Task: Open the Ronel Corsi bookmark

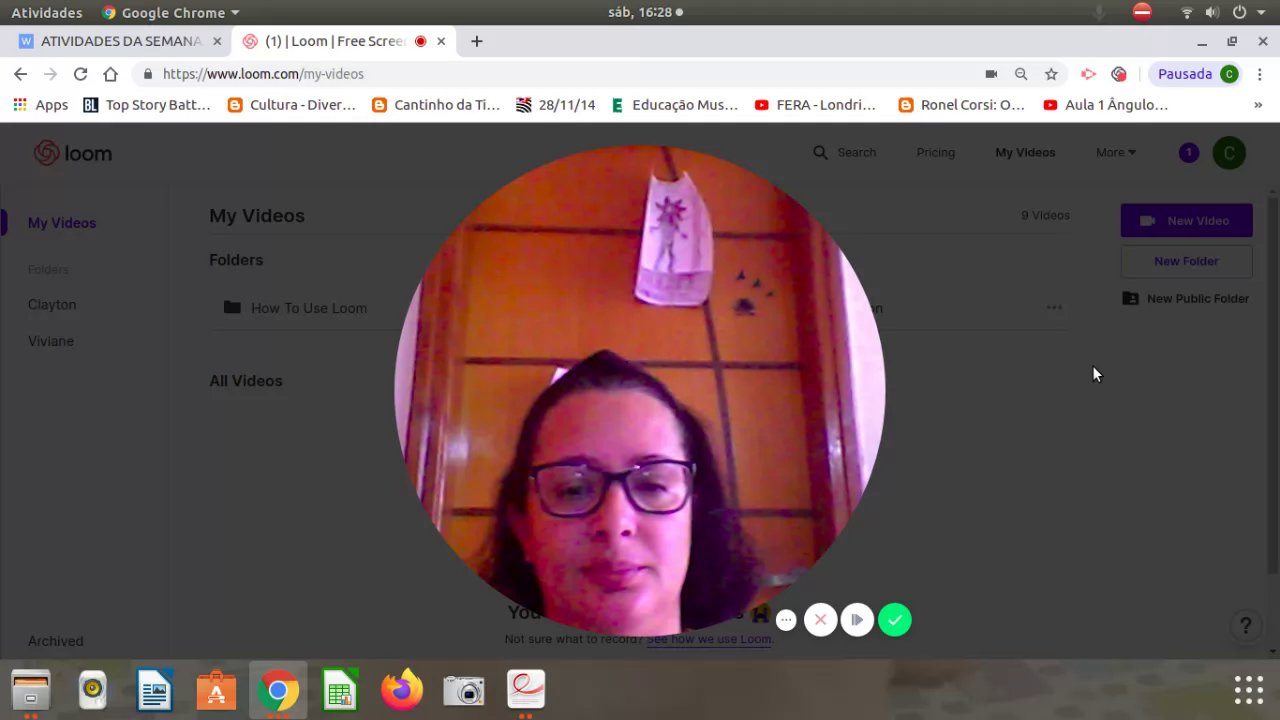Action: click(x=962, y=104)
